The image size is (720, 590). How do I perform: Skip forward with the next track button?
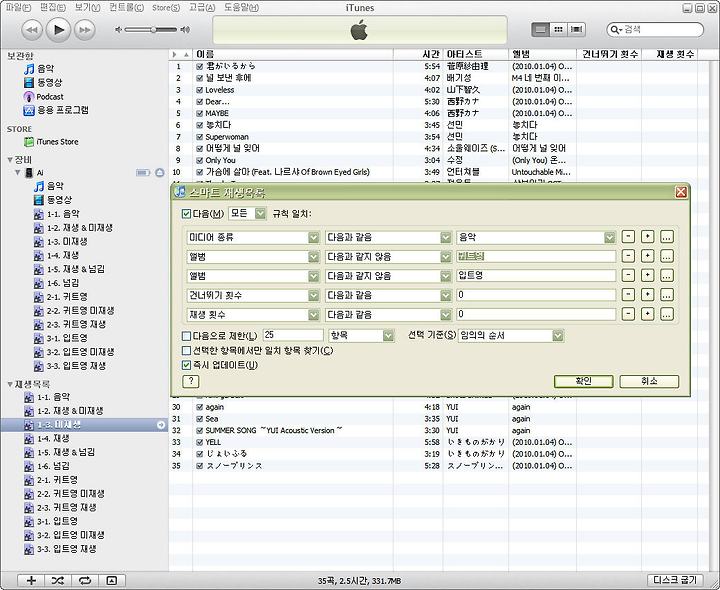point(85,30)
